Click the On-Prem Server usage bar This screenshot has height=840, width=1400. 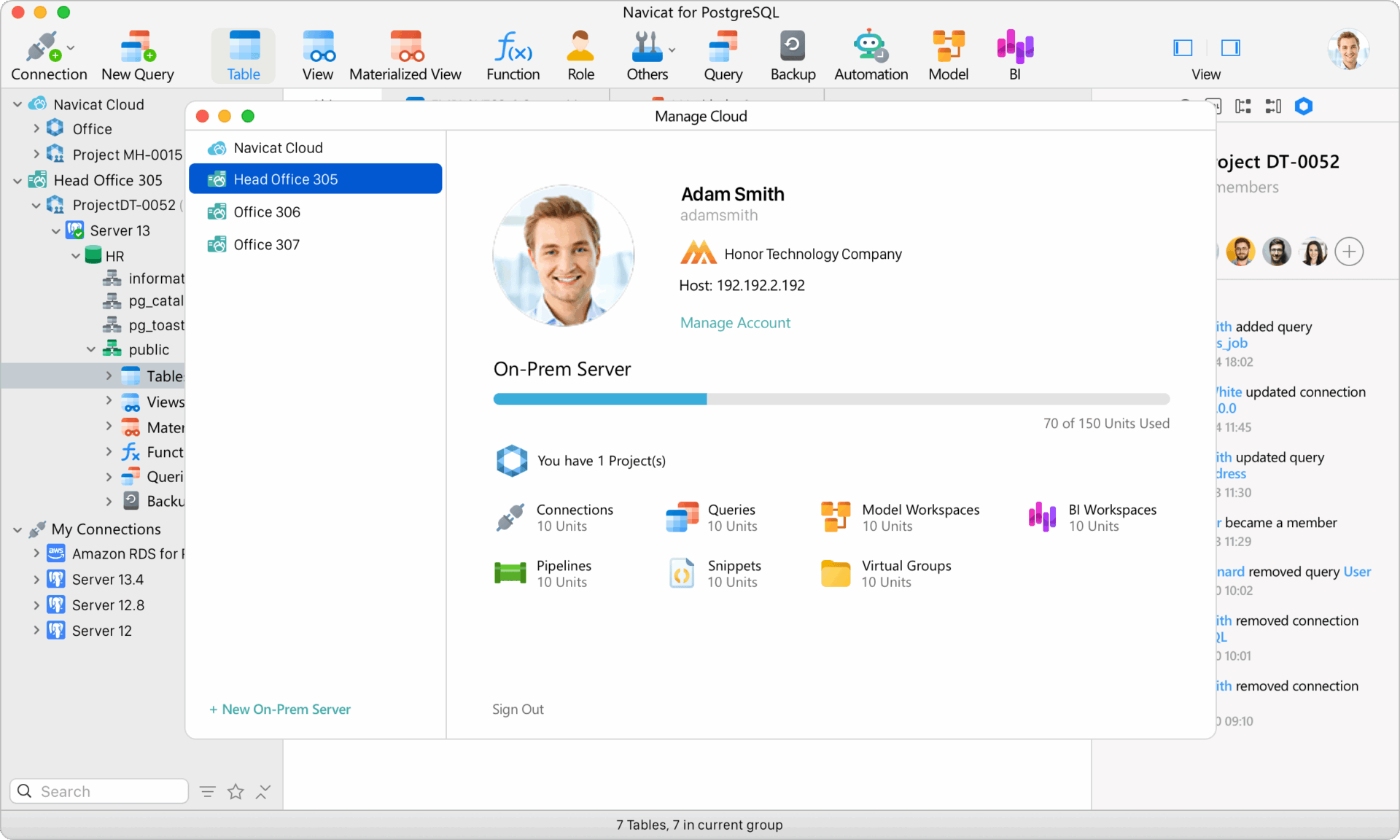[x=831, y=399]
